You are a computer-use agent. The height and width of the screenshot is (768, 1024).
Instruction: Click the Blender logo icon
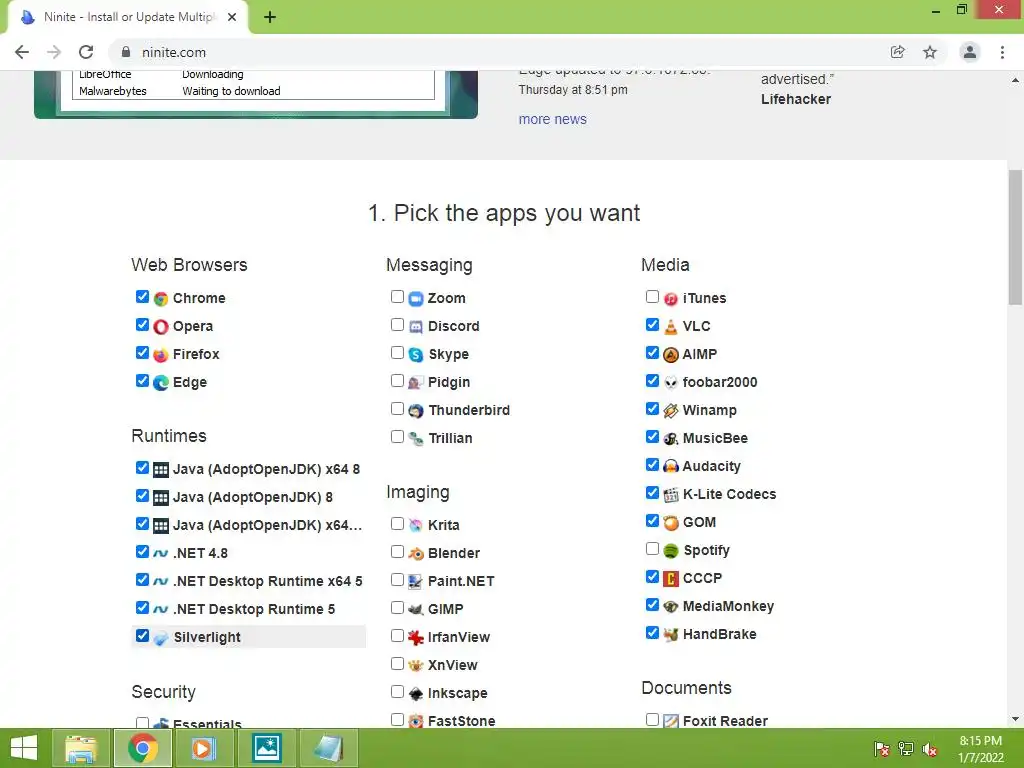pos(416,554)
